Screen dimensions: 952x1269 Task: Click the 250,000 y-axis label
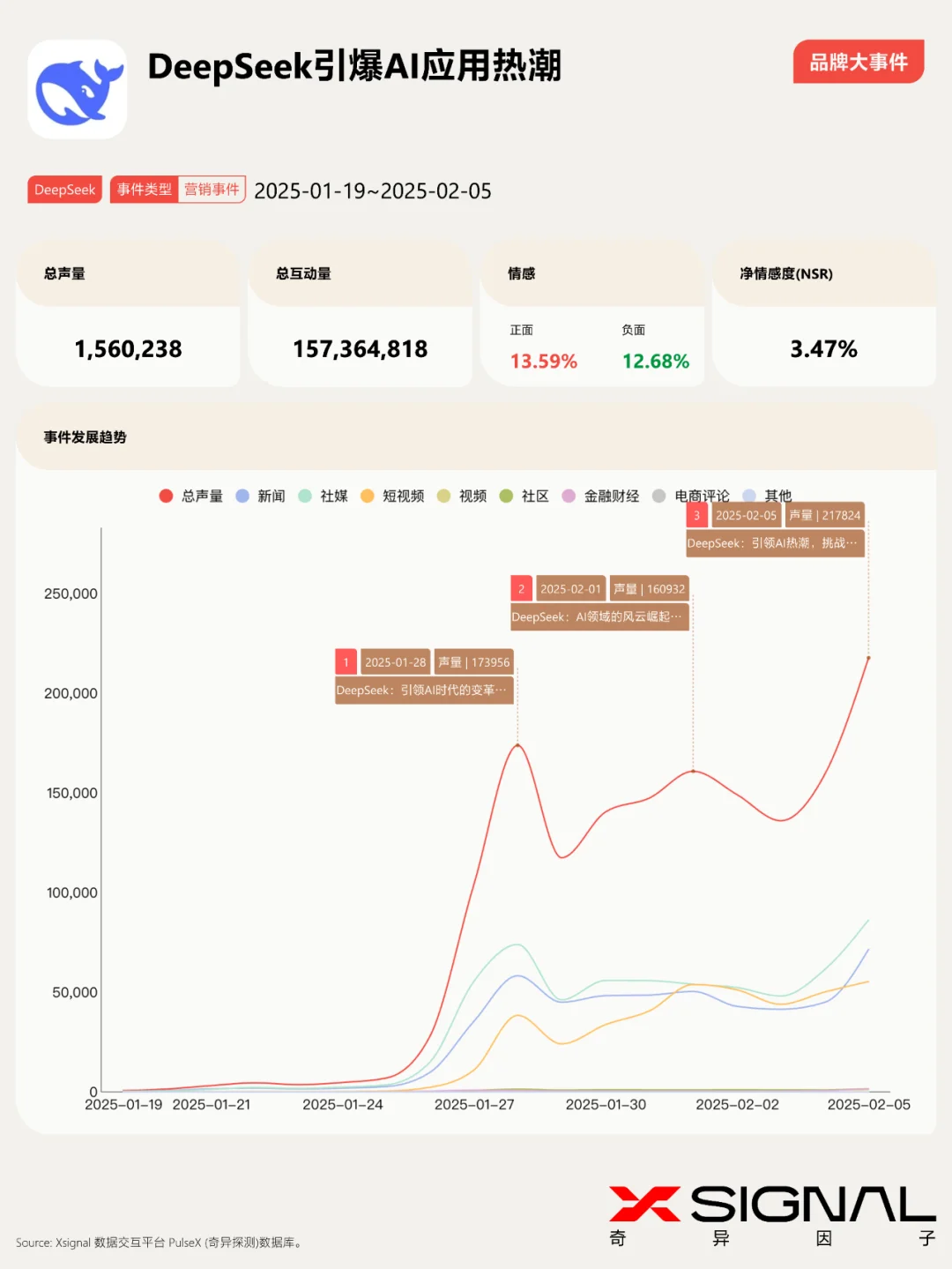(x=71, y=594)
